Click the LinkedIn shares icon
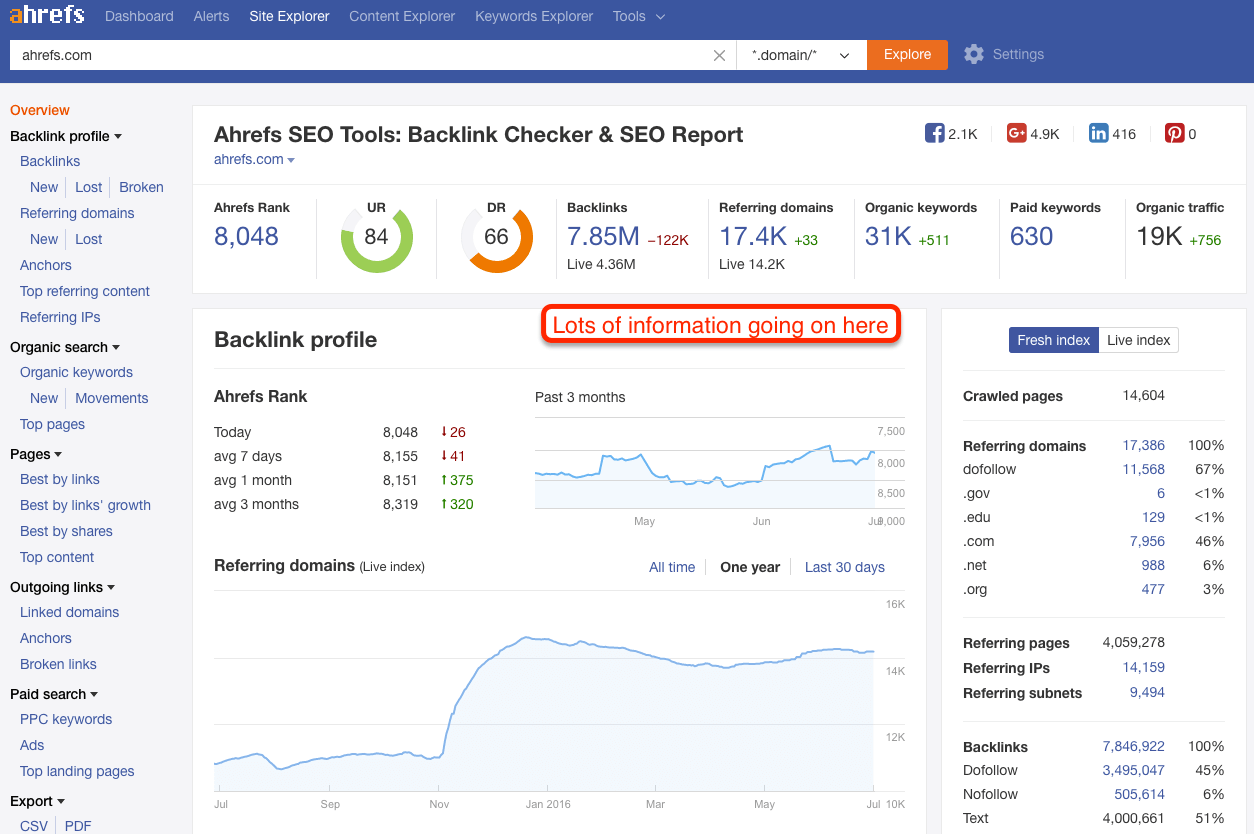Viewport: 1254px width, 834px height. point(1099,133)
